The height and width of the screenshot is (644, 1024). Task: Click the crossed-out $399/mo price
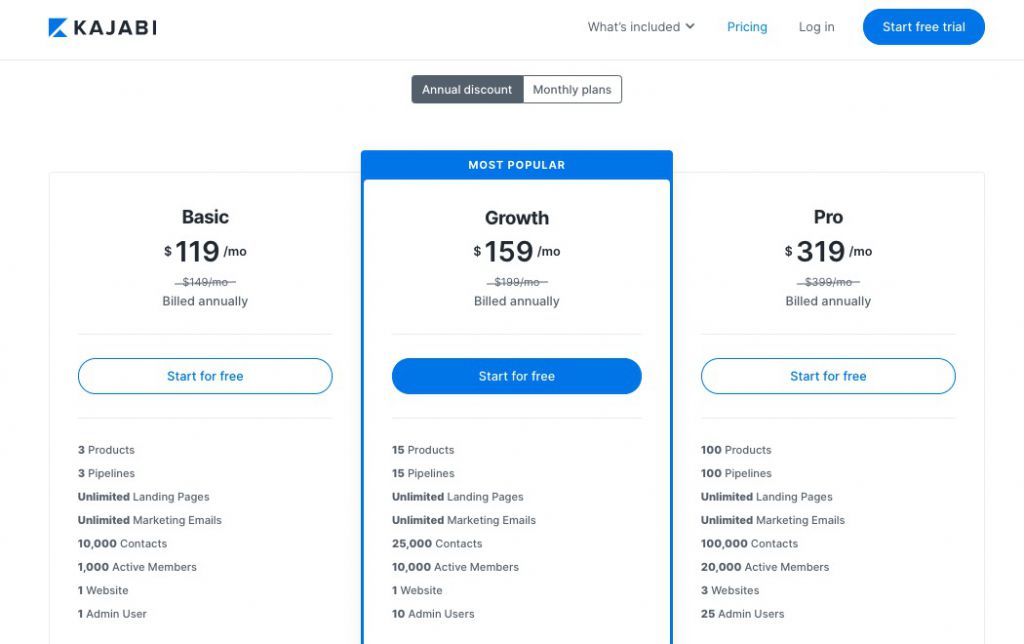click(828, 282)
